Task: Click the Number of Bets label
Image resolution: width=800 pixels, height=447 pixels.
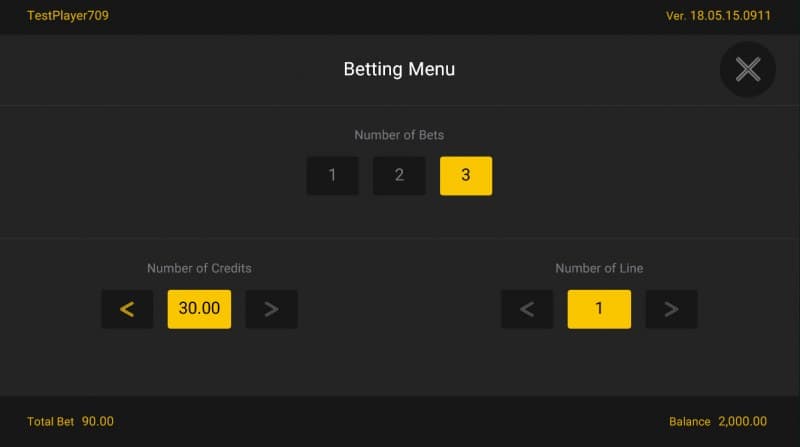Action: click(x=399, y=135)
